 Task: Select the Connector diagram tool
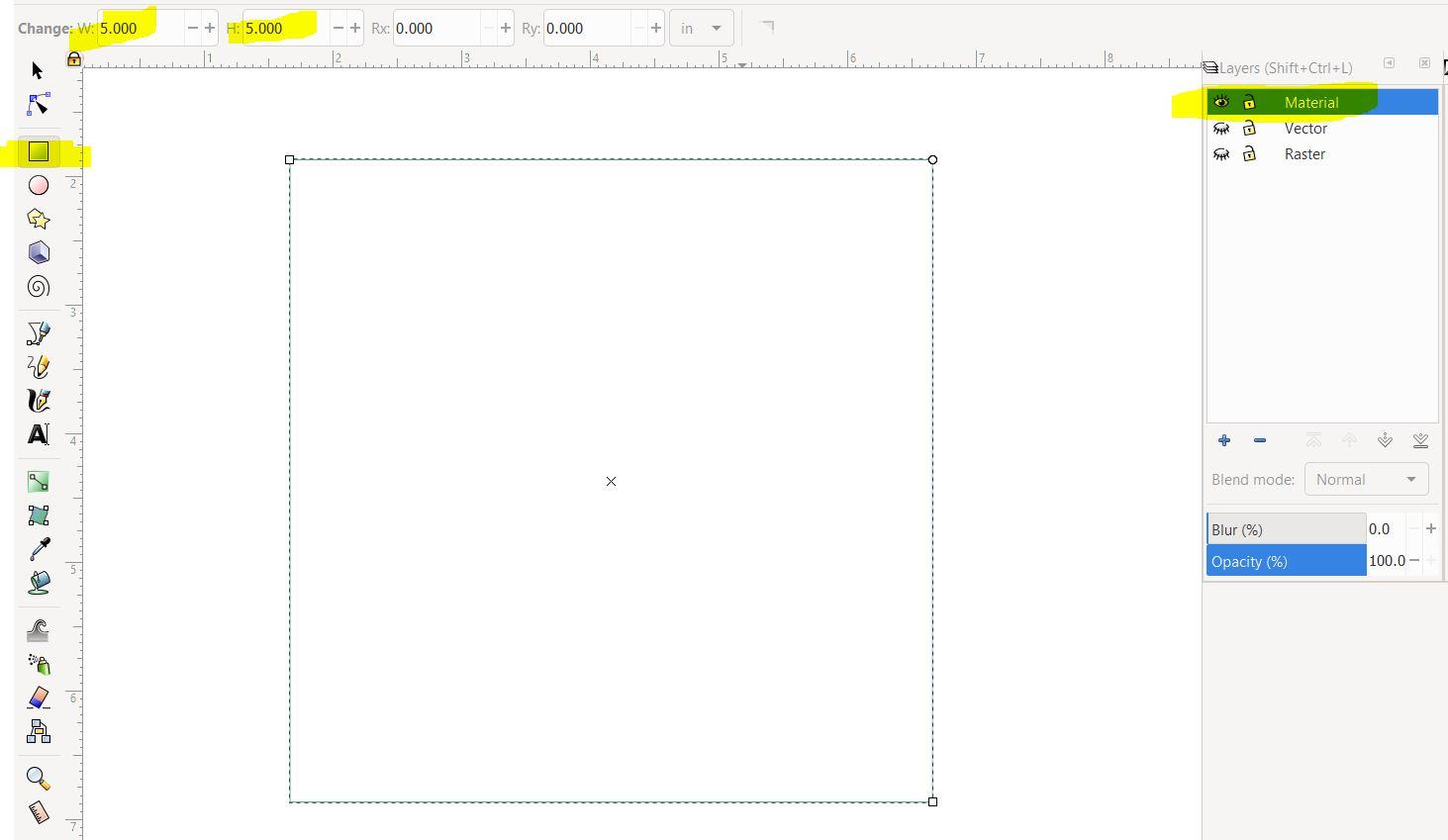(38, 731)
